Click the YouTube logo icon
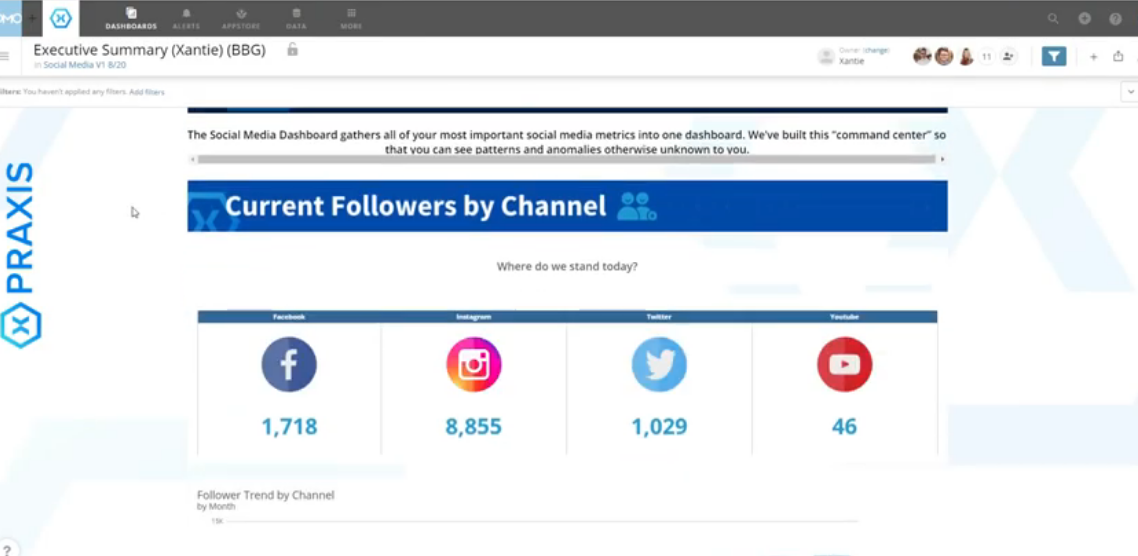Viewport: 1138px width, 556px height. (x=845, y=364)
